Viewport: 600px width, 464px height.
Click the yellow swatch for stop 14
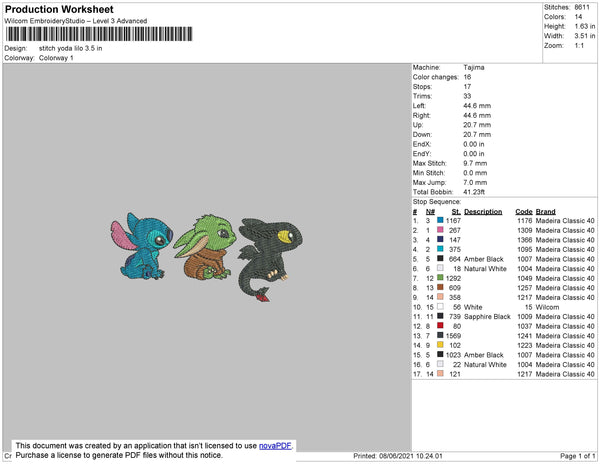[x=440, y=345]
